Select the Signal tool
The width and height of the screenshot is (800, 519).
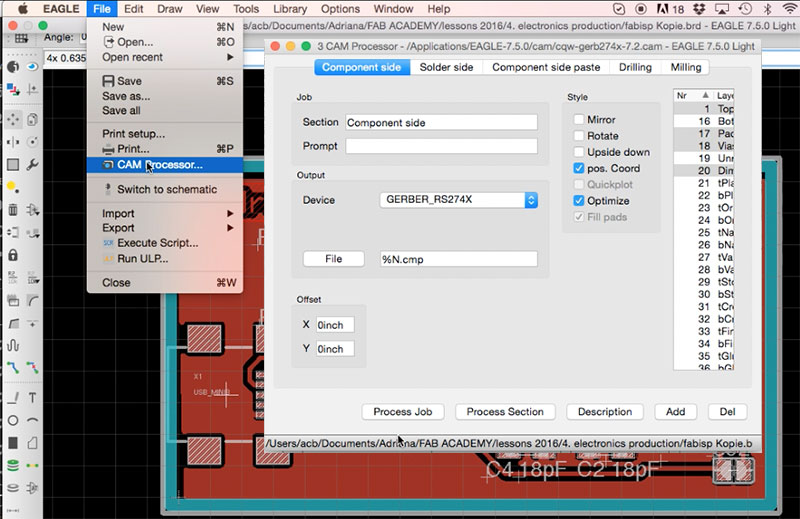tap(32, 465)
